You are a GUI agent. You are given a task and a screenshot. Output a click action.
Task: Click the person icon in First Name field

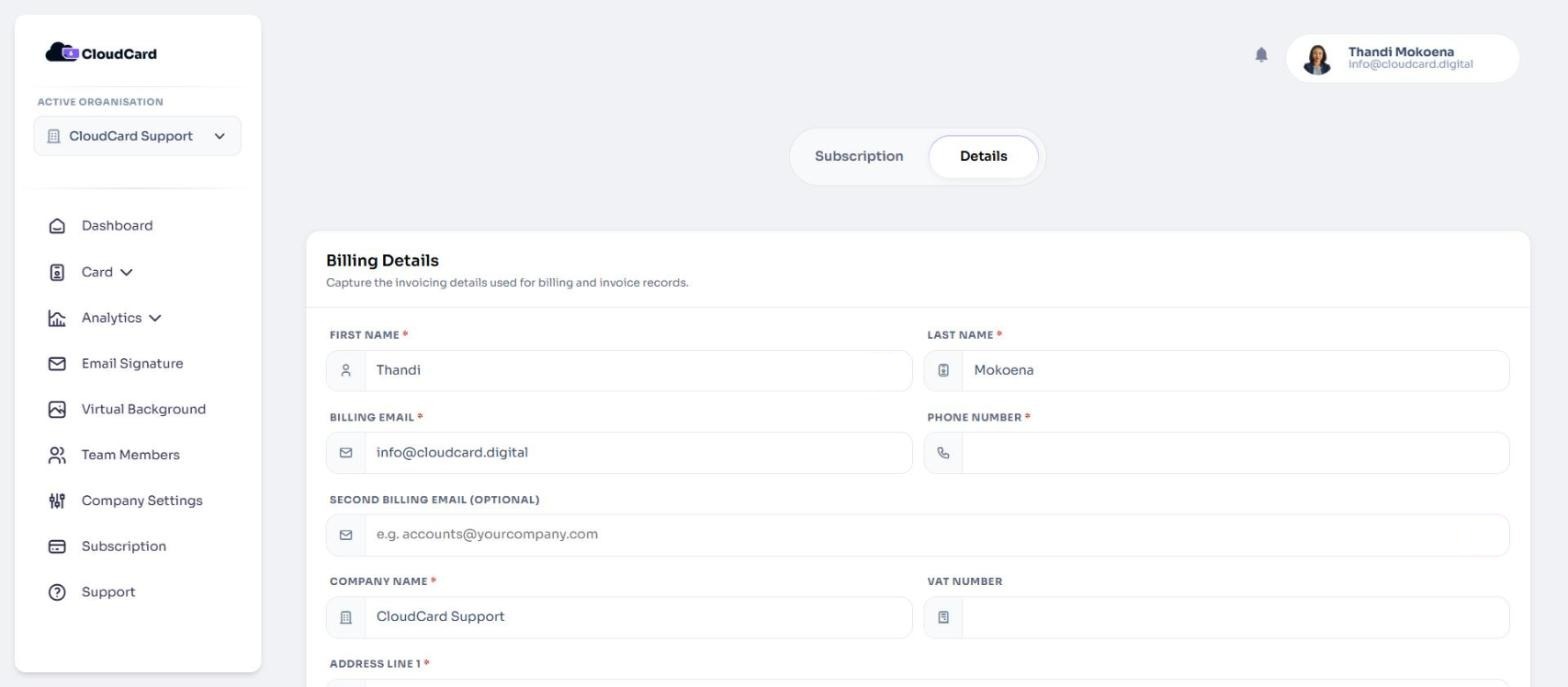coord(346,371)
